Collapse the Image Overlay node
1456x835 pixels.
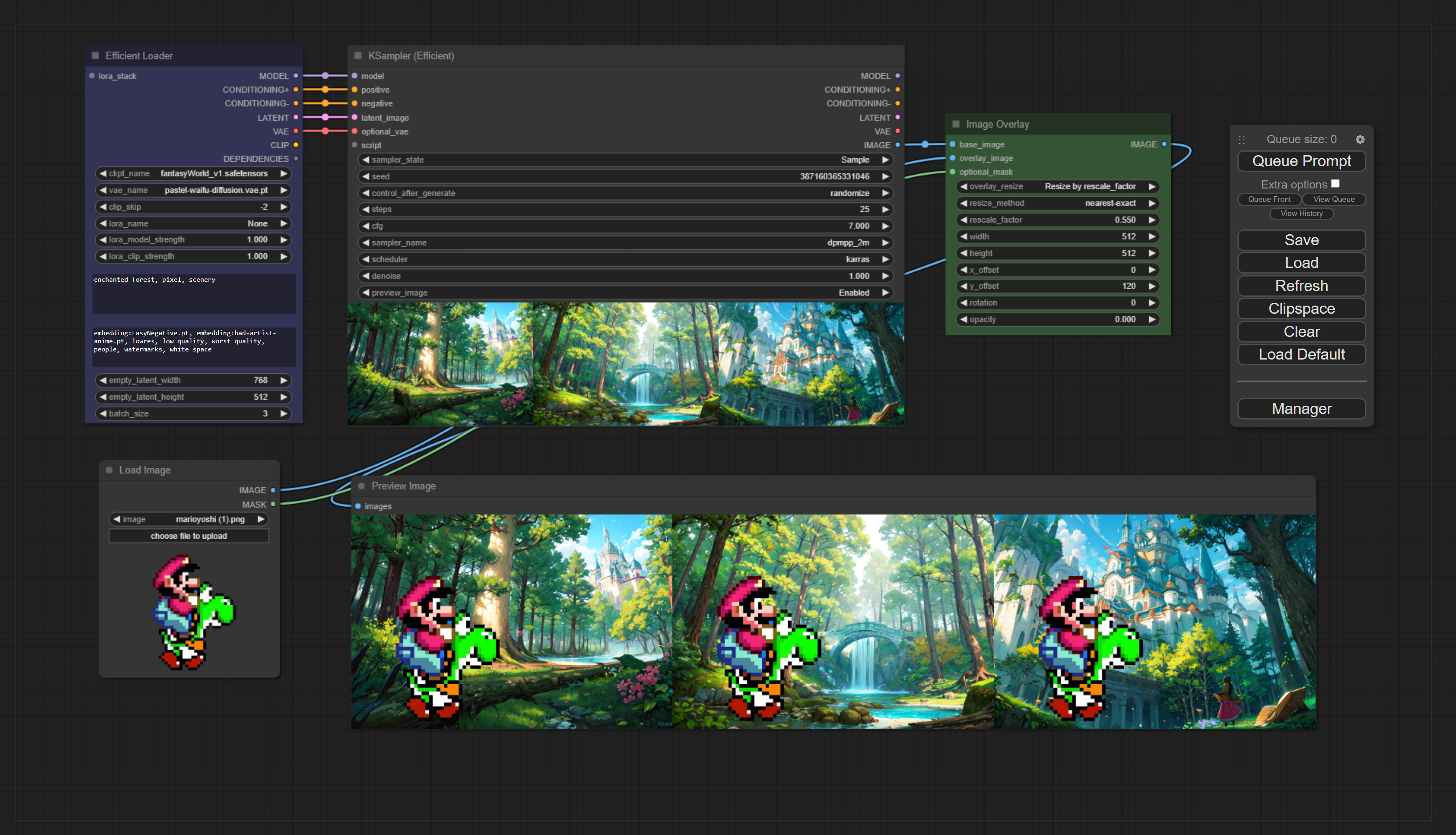click(956, 124)
